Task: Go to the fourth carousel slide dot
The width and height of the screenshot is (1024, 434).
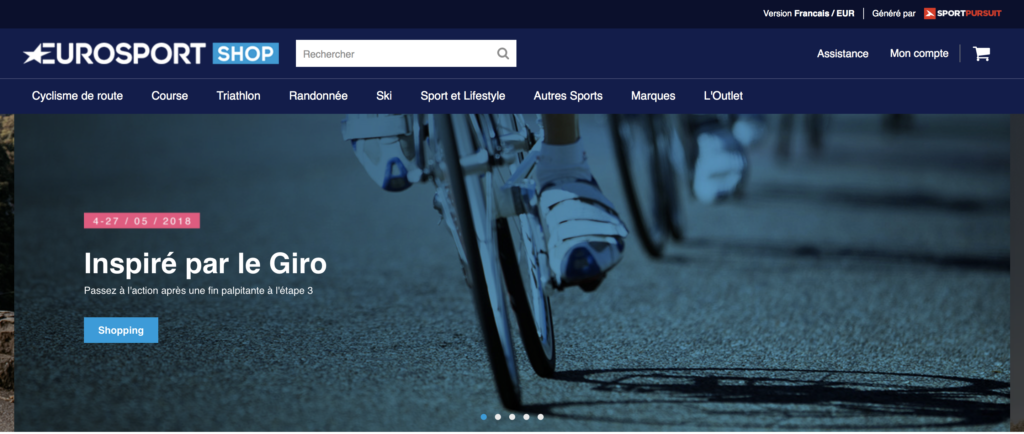Action: click(526, 417)
